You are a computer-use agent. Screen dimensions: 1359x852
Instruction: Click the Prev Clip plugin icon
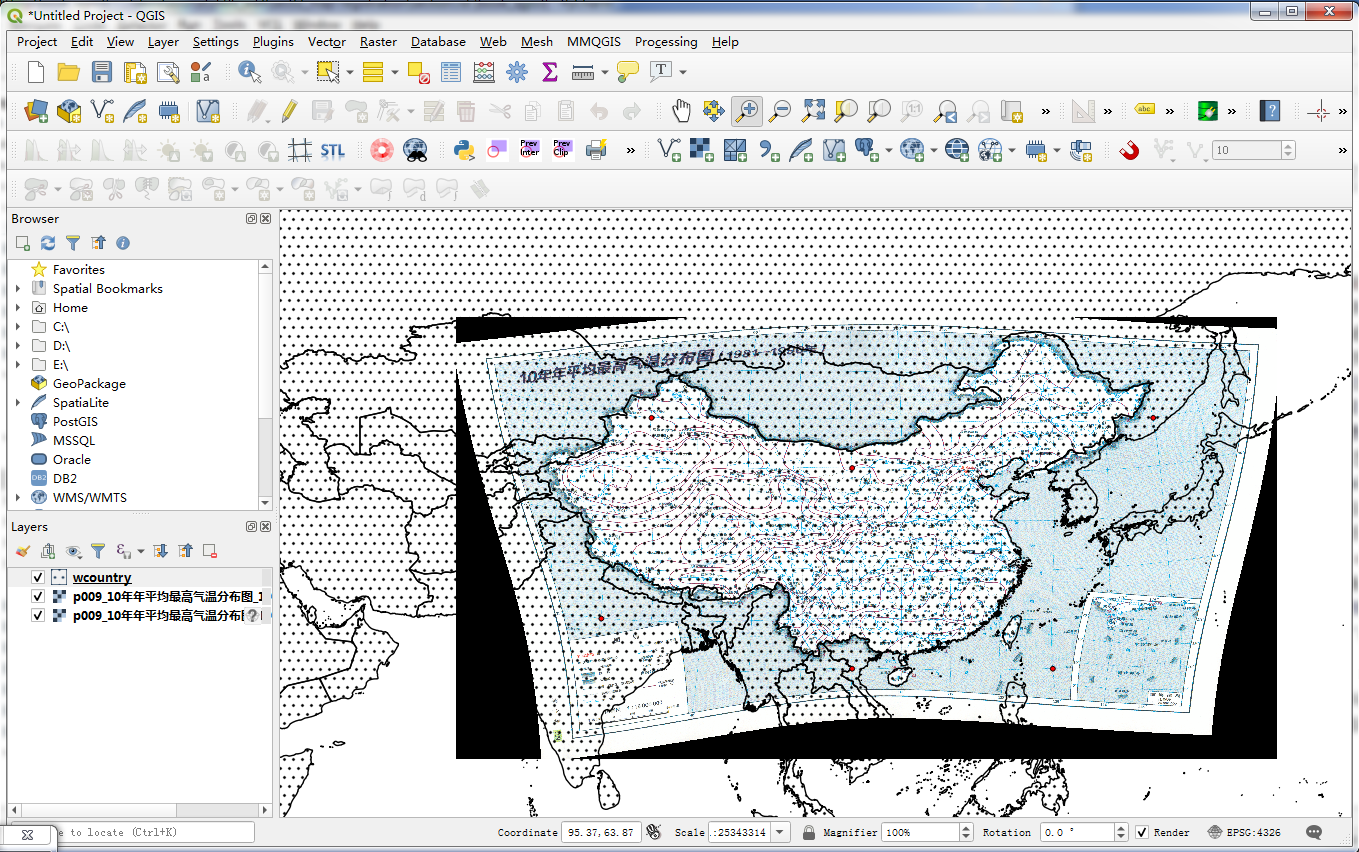pos(562,150)
